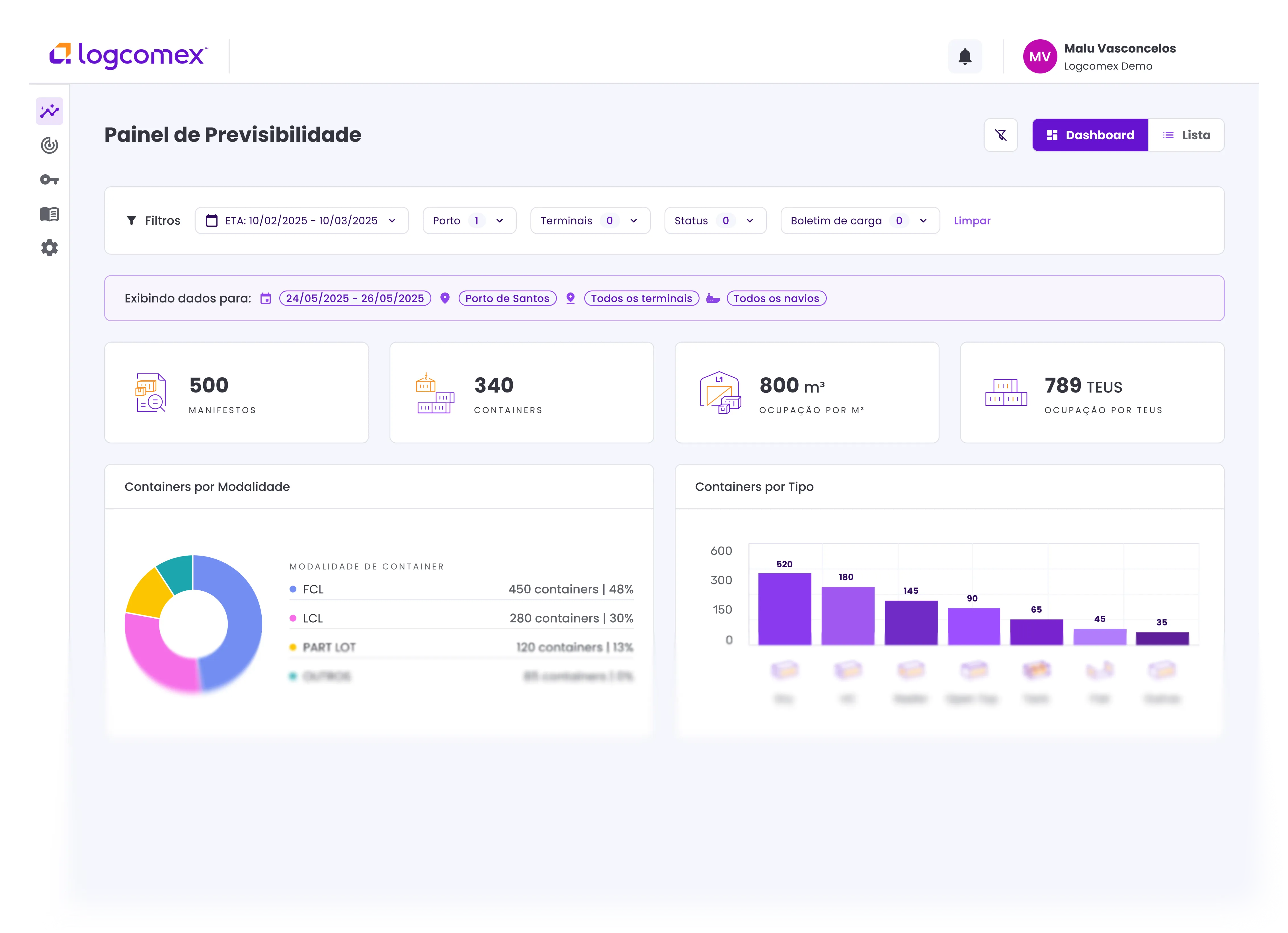Image resolution: width=1288 pixels, height=933 pixels.
Task: Open the key icon in sidebar
Action: tap(50, 179)
